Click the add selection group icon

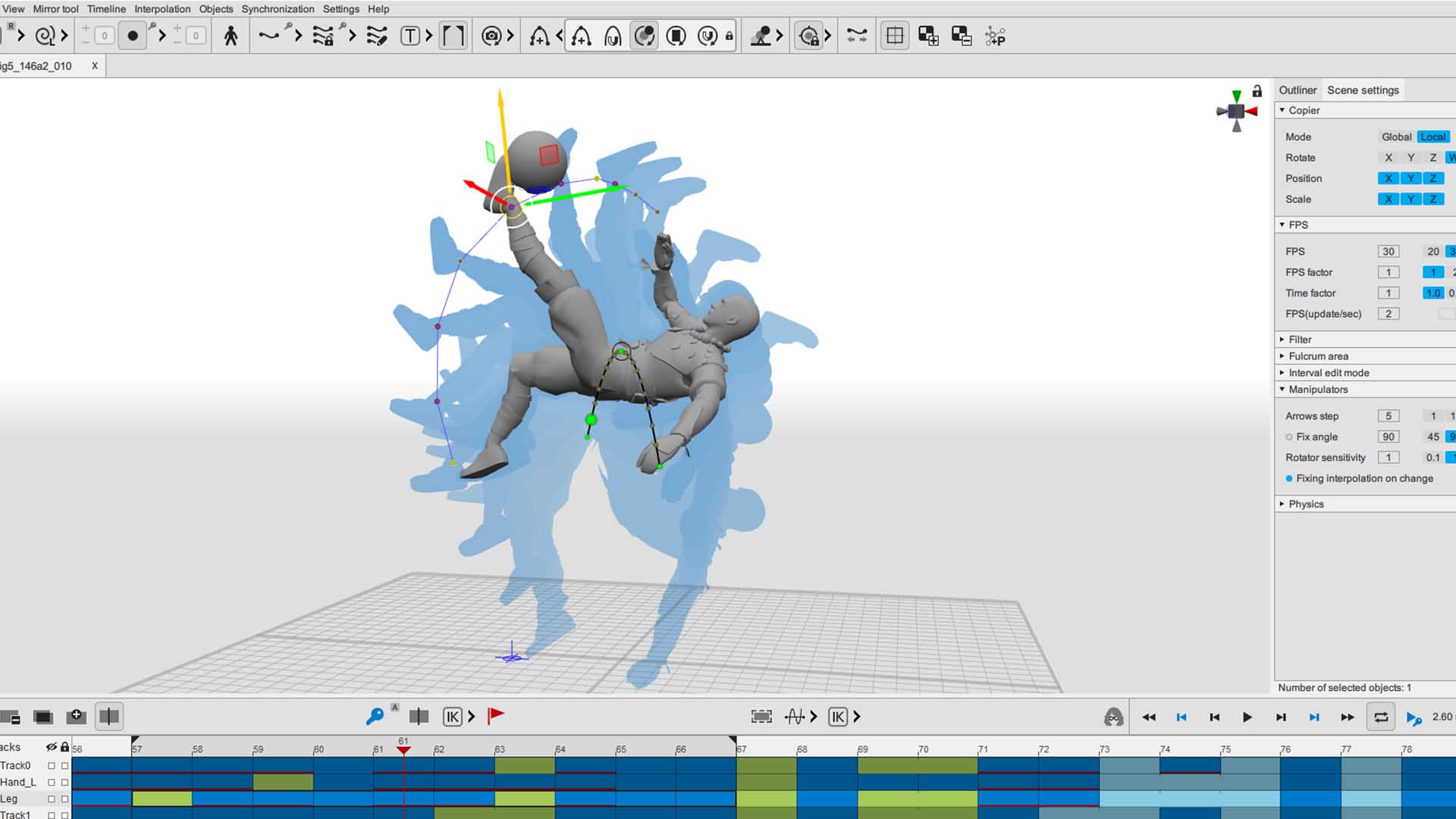(928, 35)
